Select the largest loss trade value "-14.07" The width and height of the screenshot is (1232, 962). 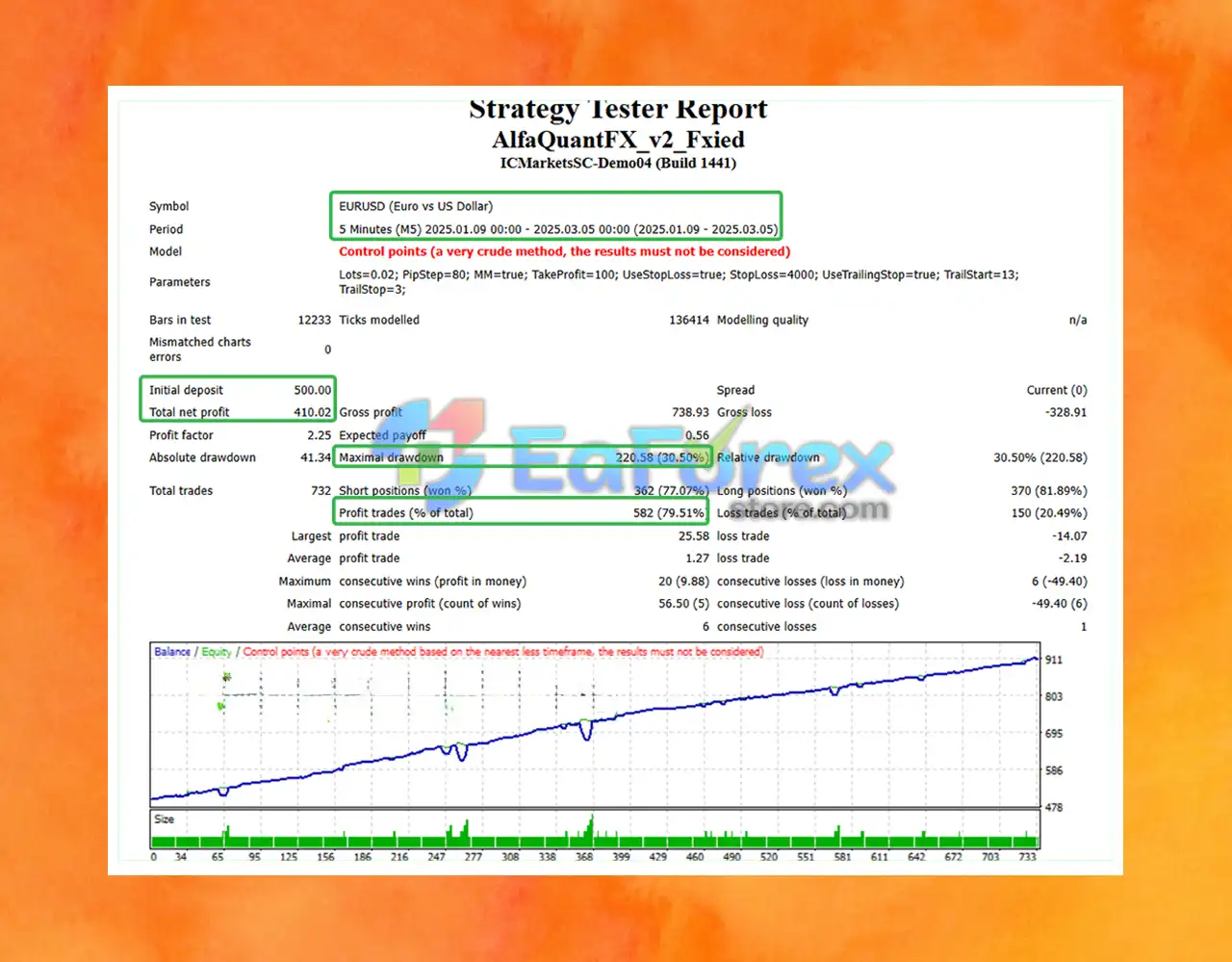pos(1069,535)
